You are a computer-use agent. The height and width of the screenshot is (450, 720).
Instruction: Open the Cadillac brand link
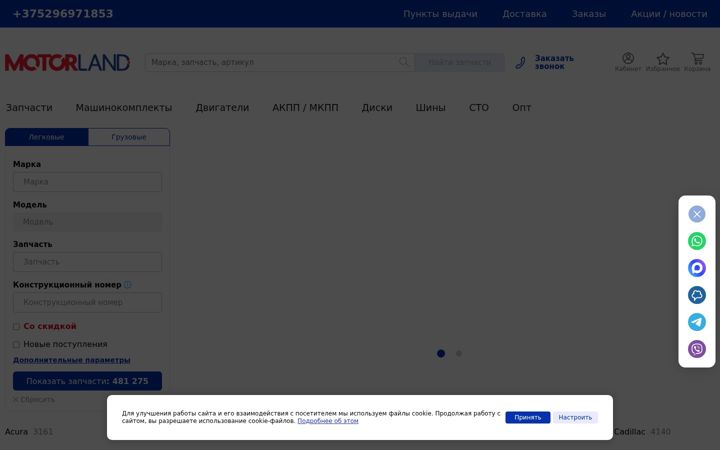(x=630, y=432)
